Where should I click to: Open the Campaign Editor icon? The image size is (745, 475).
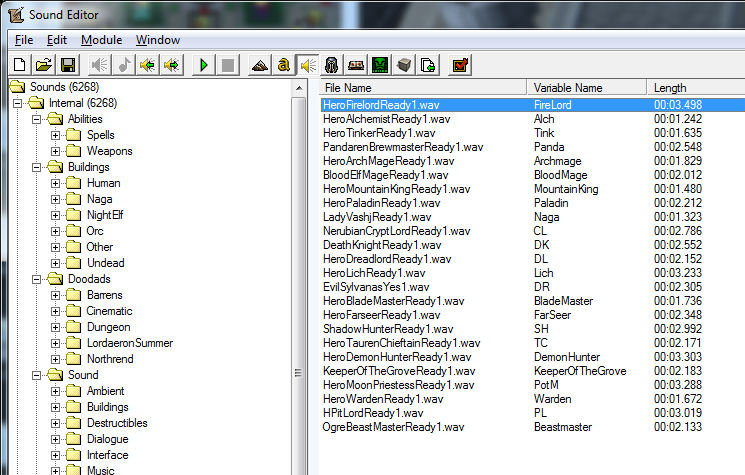(x=356, y=65)
